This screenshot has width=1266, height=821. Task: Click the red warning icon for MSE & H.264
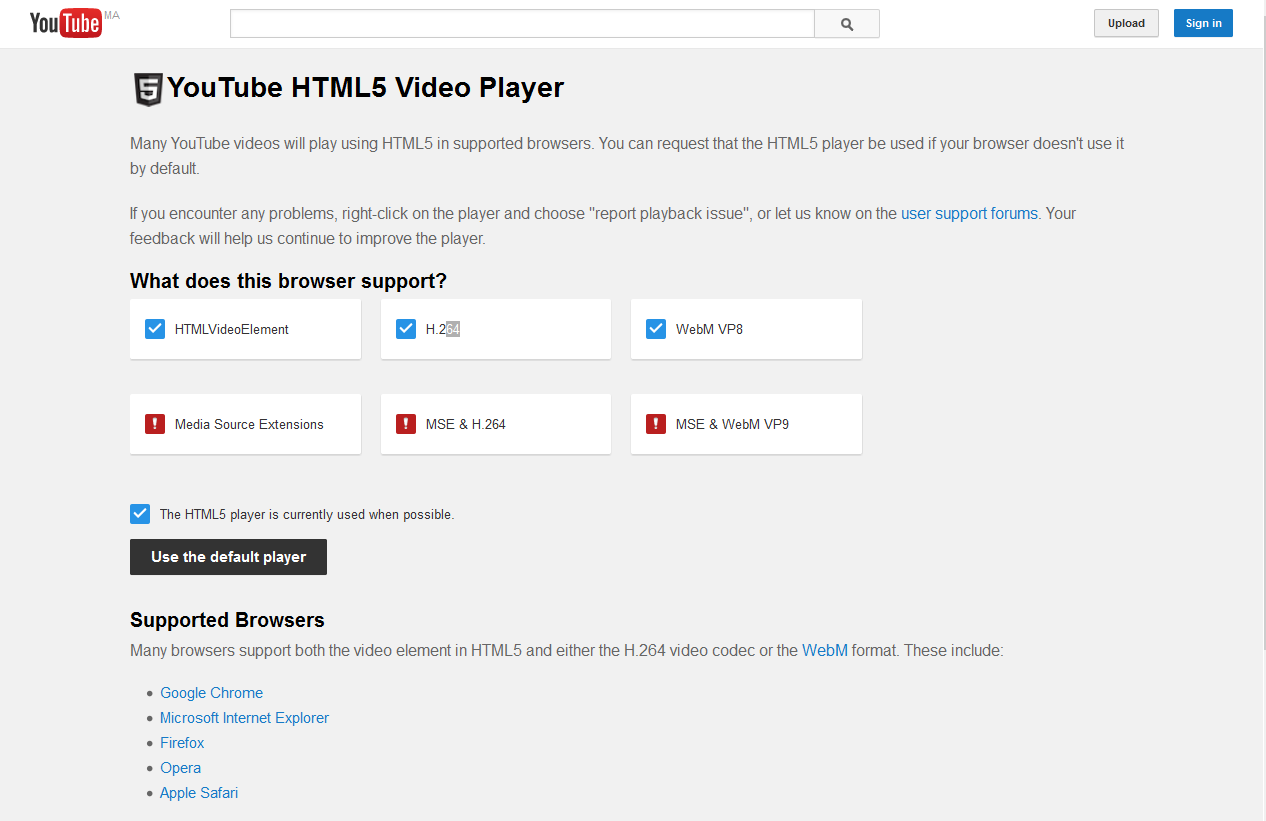[x=406, y=424]
